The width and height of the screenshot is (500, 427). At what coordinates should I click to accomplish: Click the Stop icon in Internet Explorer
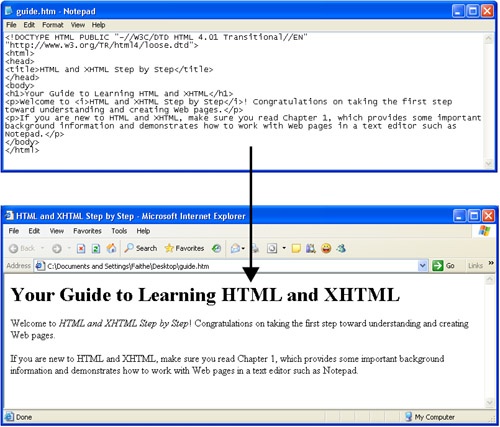(81, 249)
